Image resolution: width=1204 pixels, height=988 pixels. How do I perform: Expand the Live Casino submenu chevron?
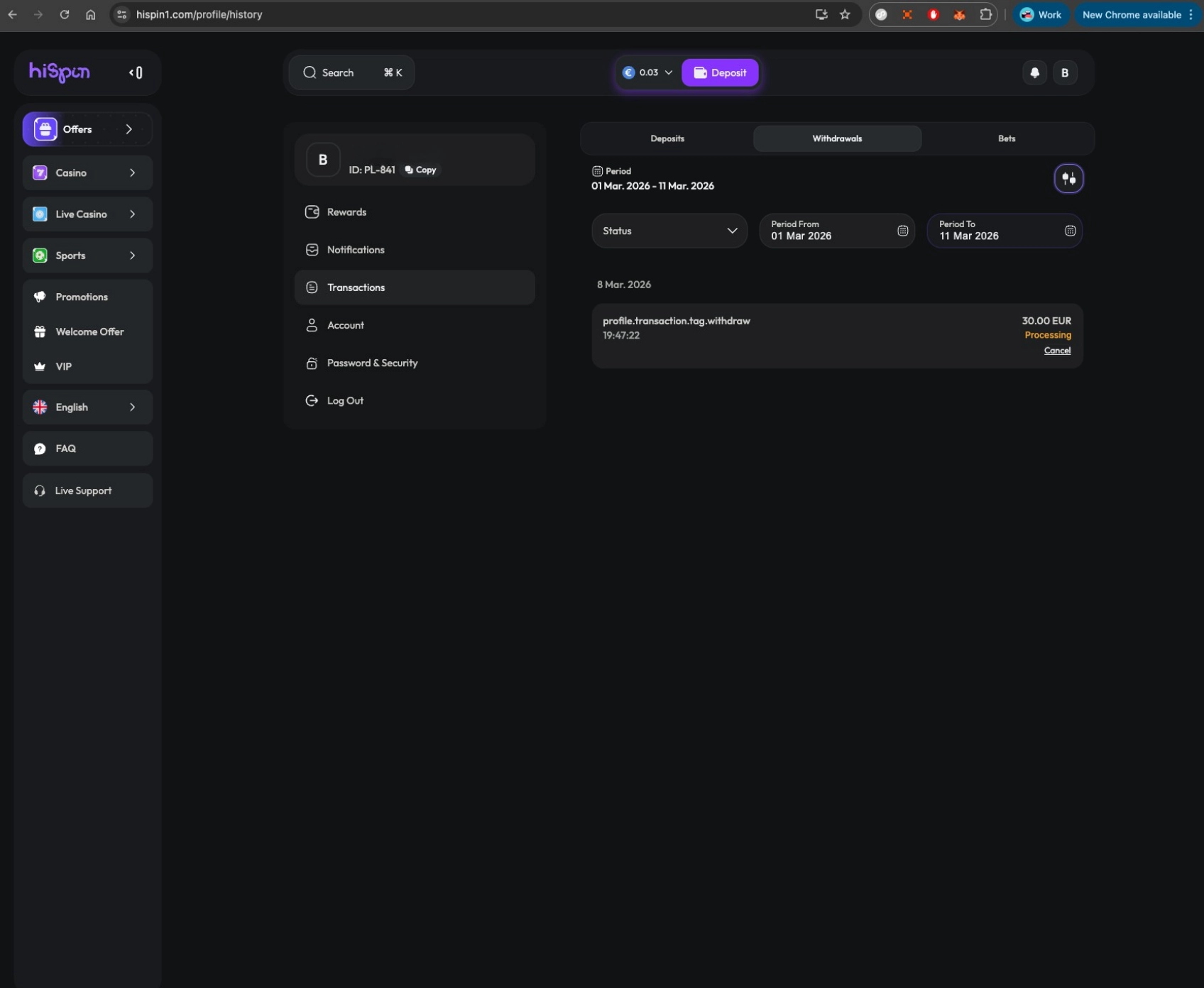pyautogui.click(x=132, y=214)
